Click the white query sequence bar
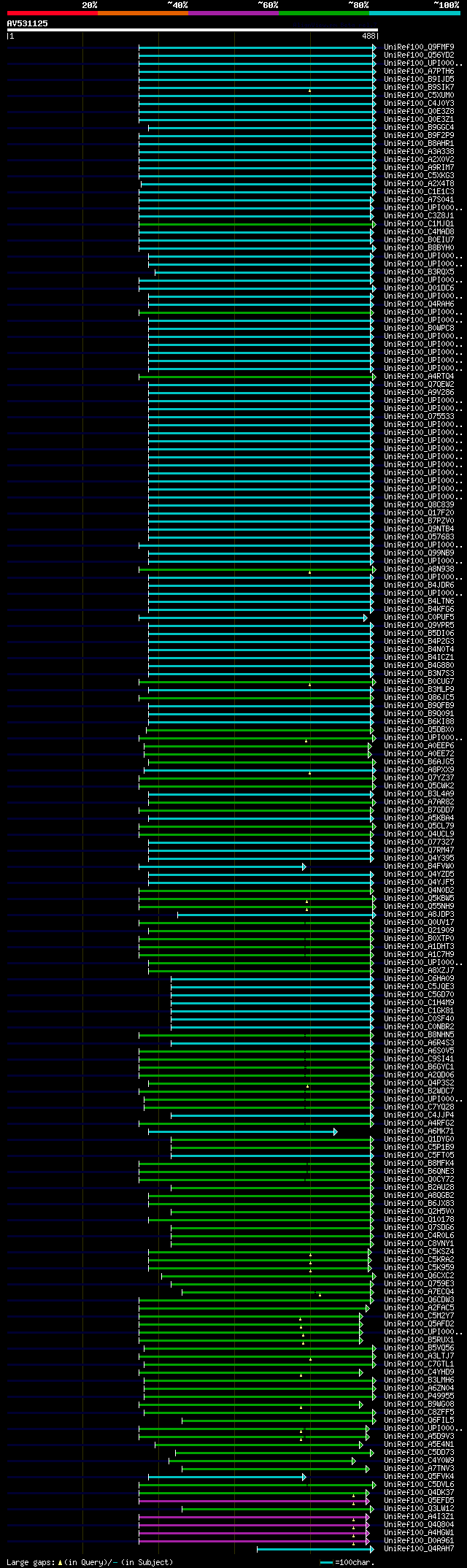Image resolution: width=467 pixels, height=1568 pixels. point(193,30)
